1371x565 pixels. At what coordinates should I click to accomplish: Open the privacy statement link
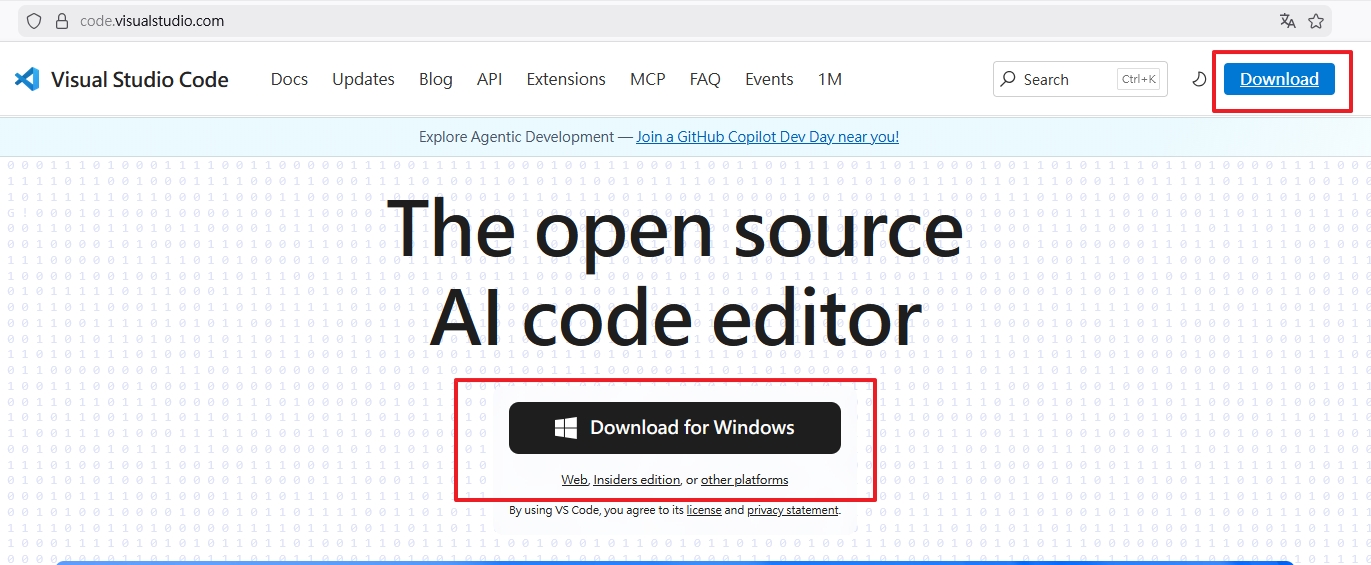point(792,510)
